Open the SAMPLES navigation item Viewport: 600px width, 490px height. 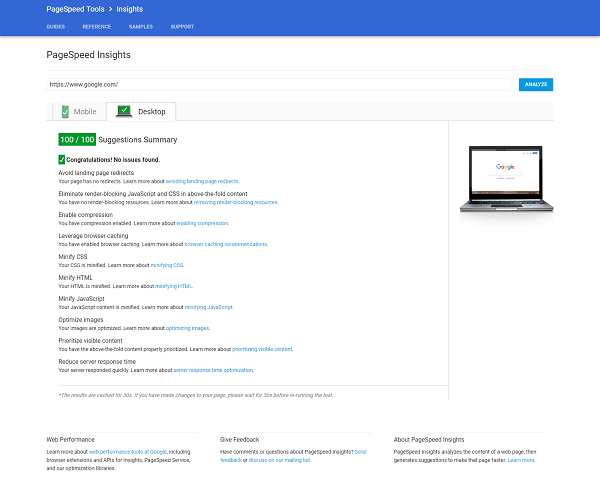point(141,27)
